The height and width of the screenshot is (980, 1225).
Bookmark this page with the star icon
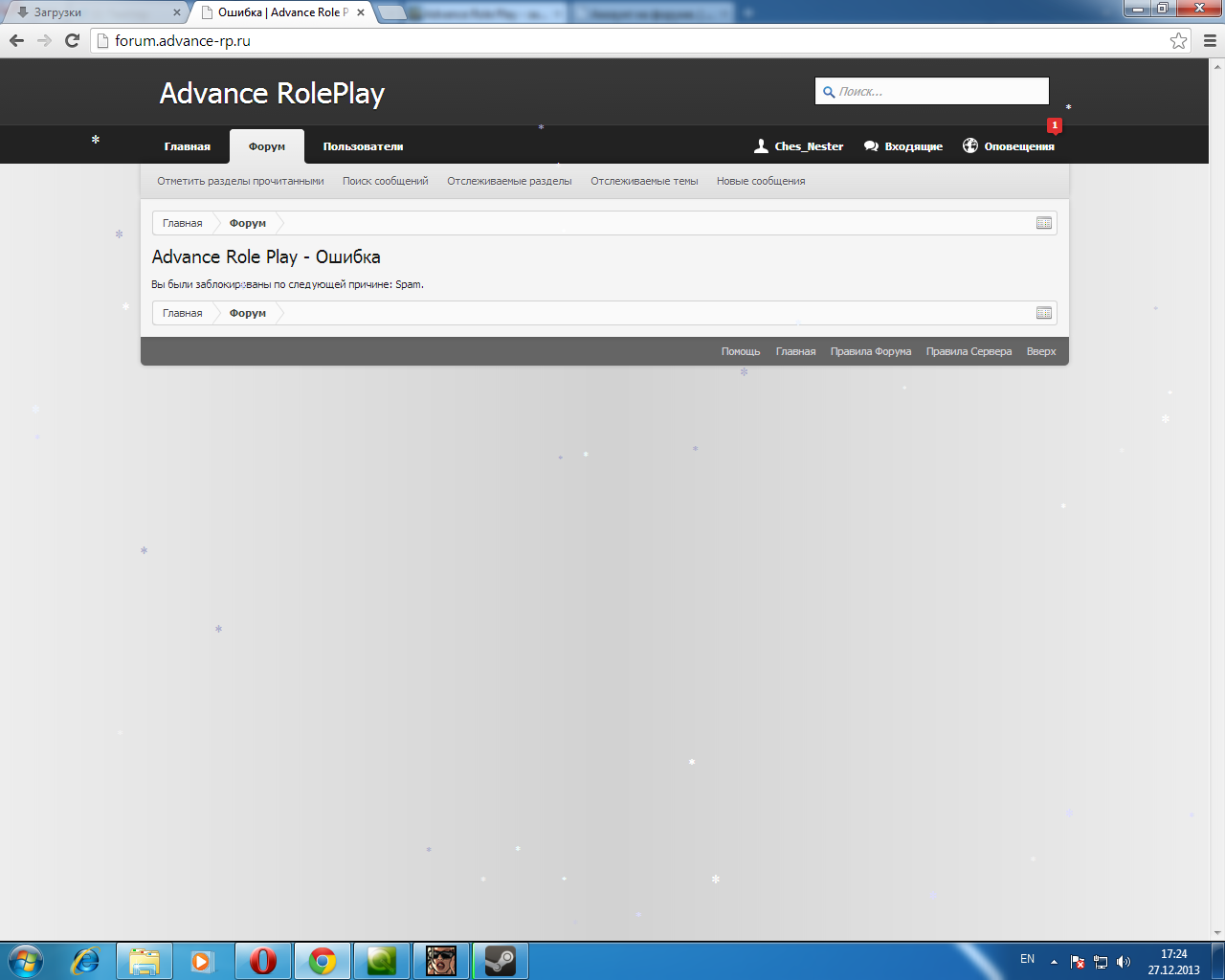(x=1178, y=40)
